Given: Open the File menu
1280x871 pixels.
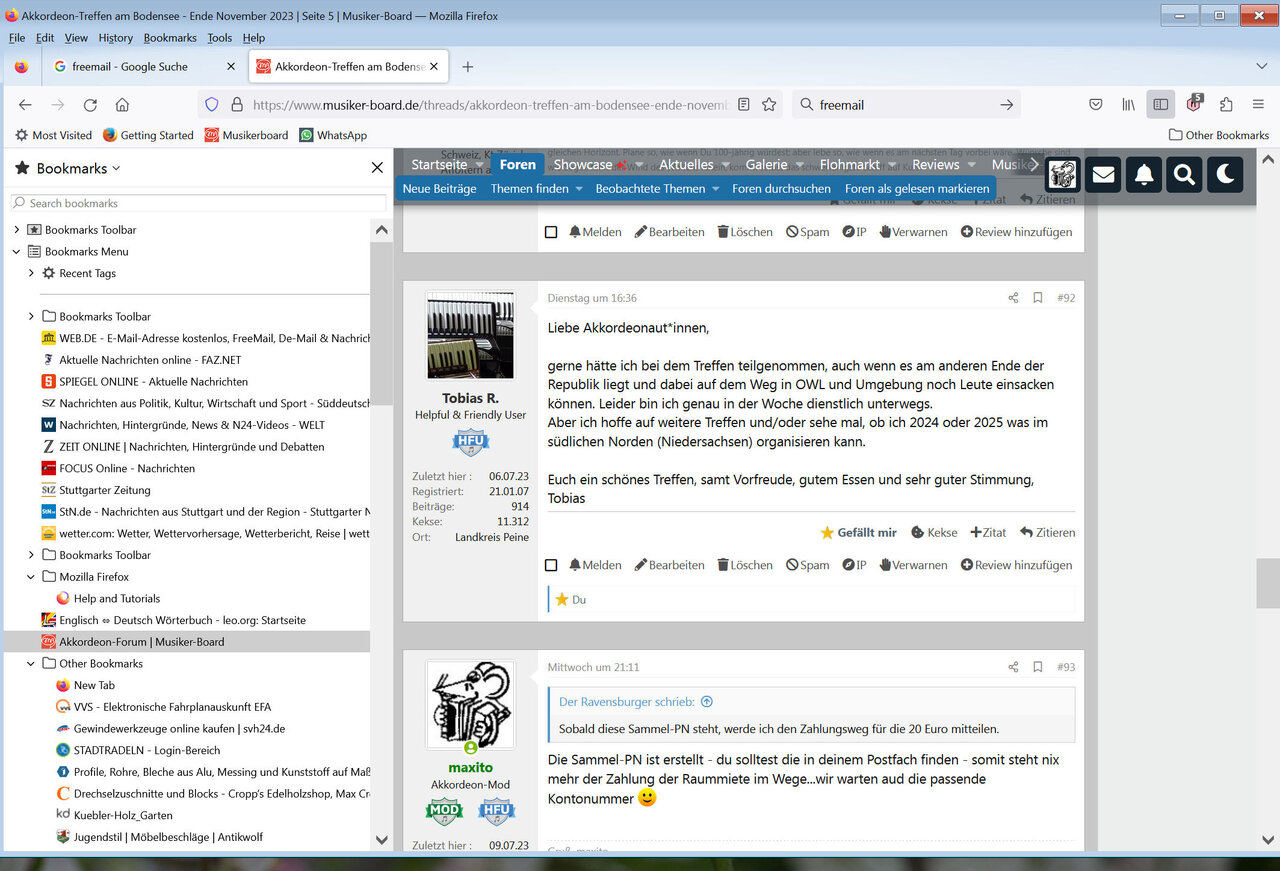Looking at the screenshot, I should pos(16,38).
